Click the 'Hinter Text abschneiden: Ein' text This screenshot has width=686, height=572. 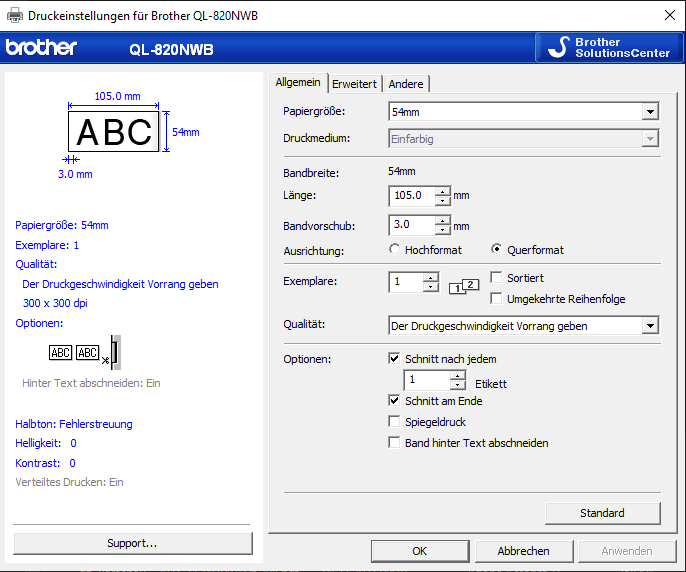pyautogui.click(x=91, y=383)
